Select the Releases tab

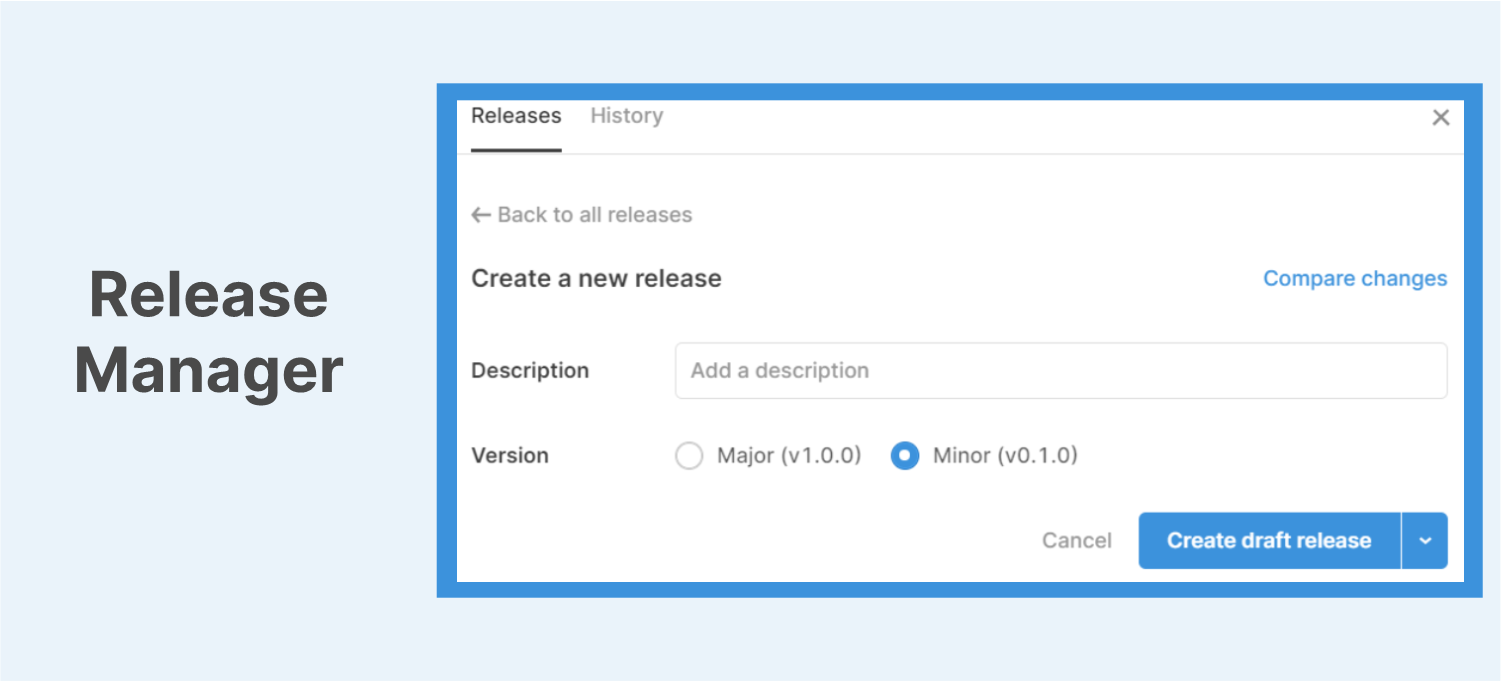point(515,116)
